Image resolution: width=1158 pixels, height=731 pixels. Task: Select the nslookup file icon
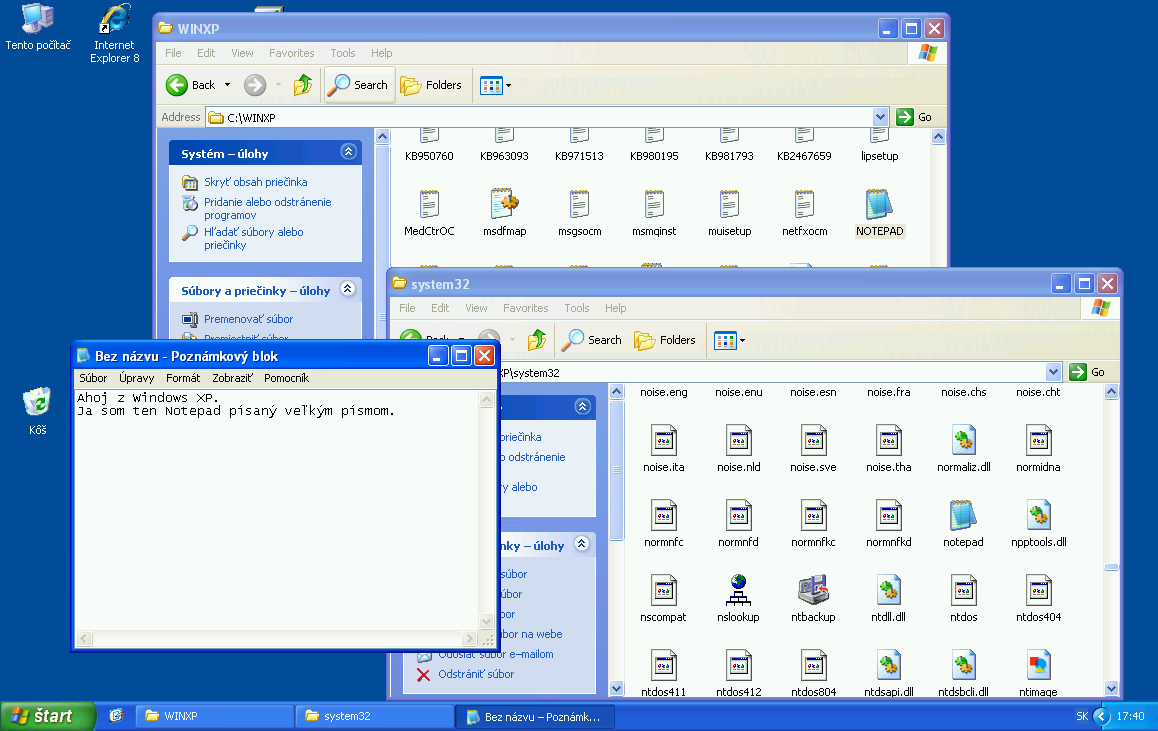[738, 591]
